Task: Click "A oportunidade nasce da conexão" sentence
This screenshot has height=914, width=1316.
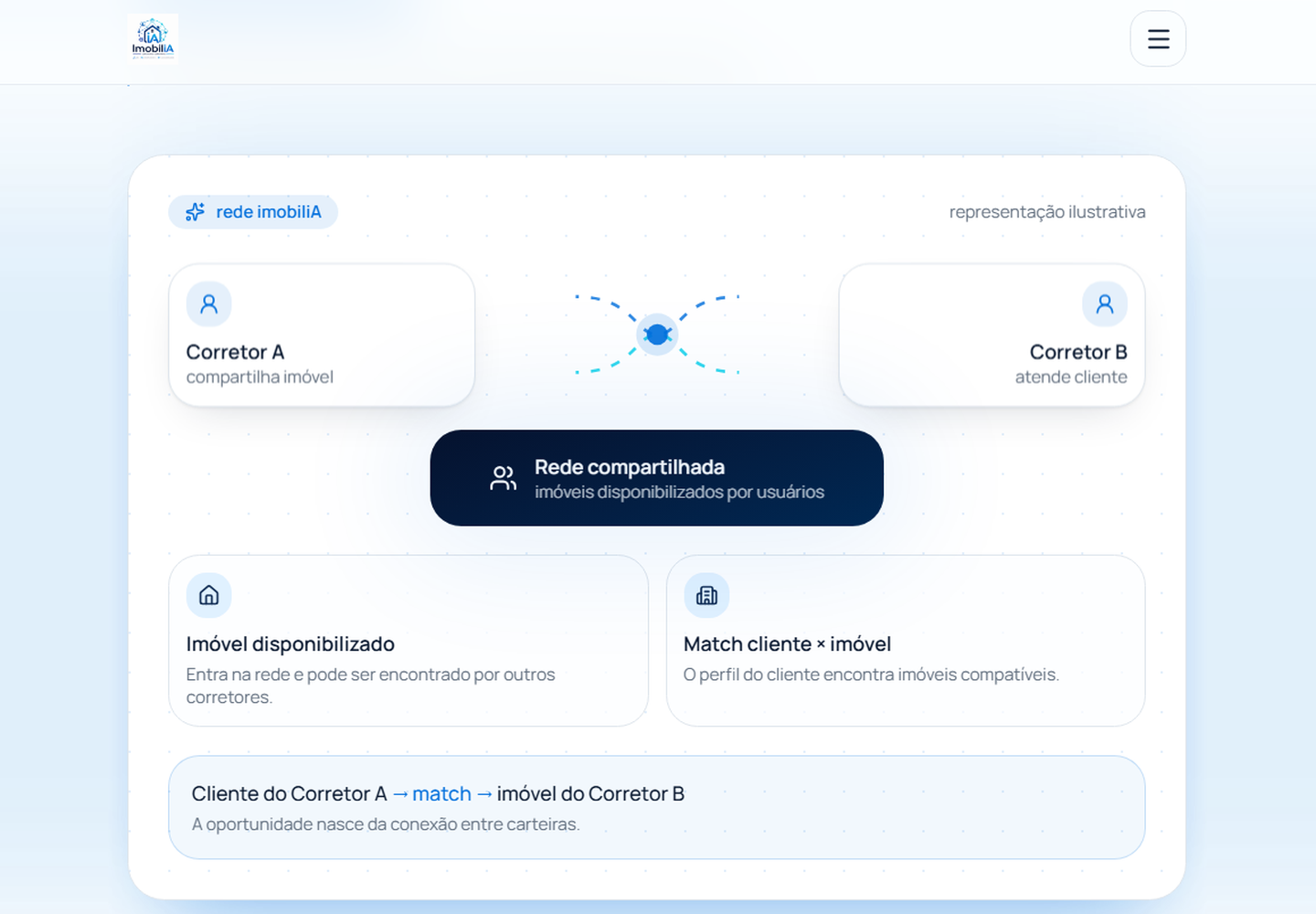Action: click(386, 824)
